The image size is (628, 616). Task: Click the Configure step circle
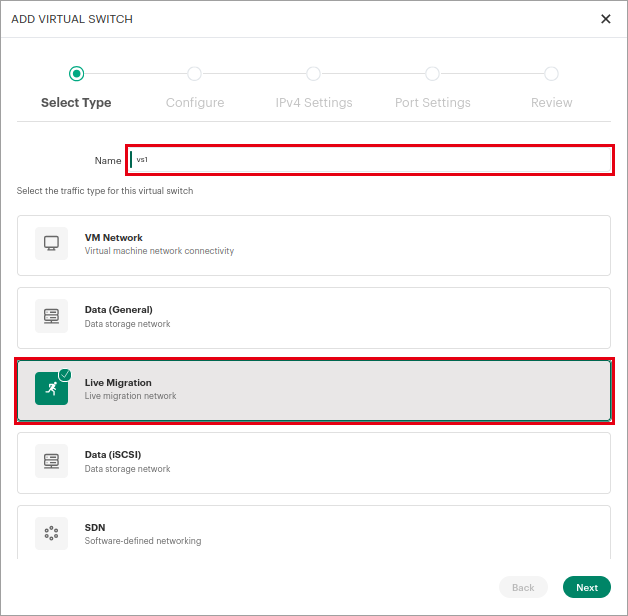195,74
